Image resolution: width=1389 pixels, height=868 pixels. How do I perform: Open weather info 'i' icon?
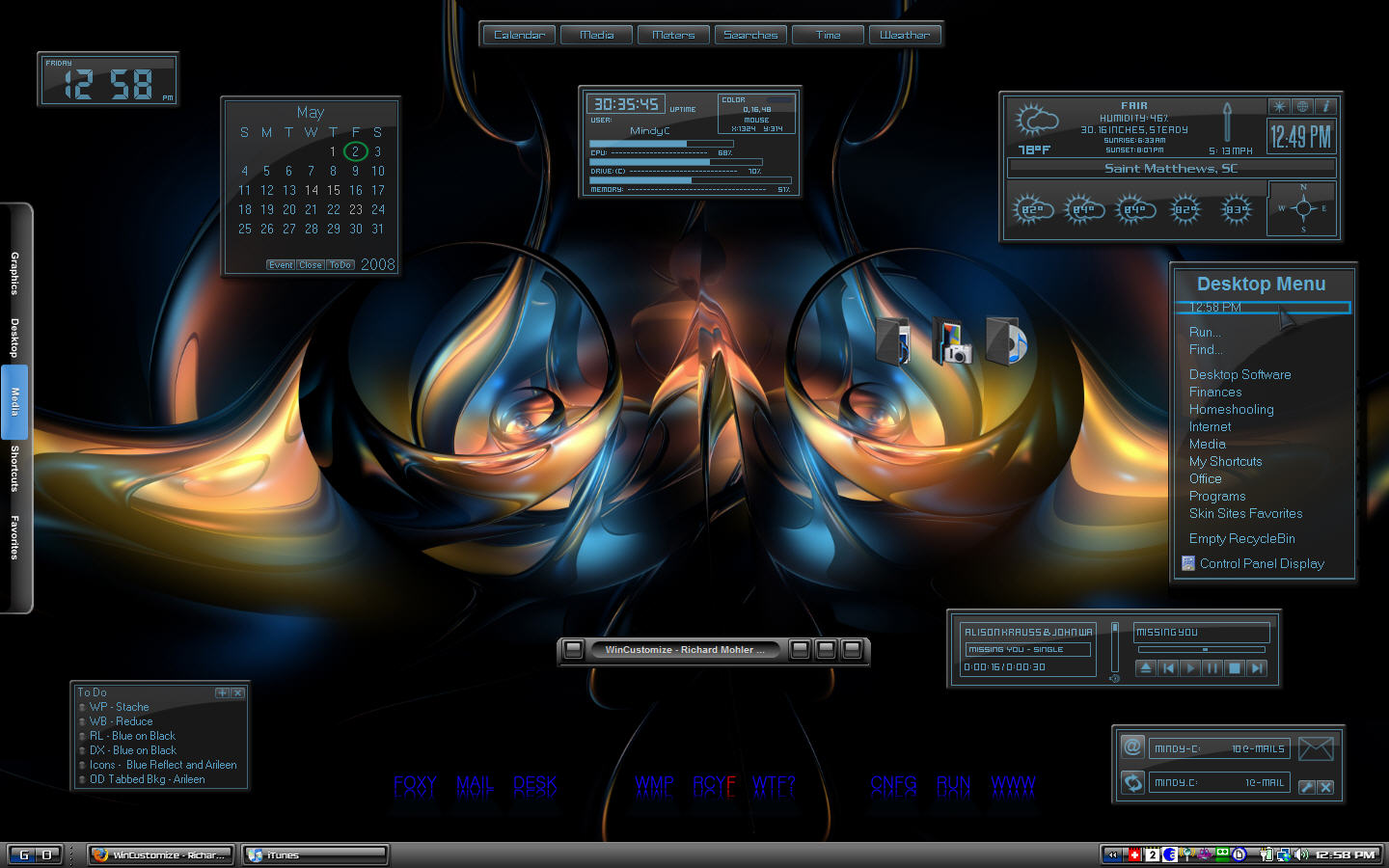1325,106
